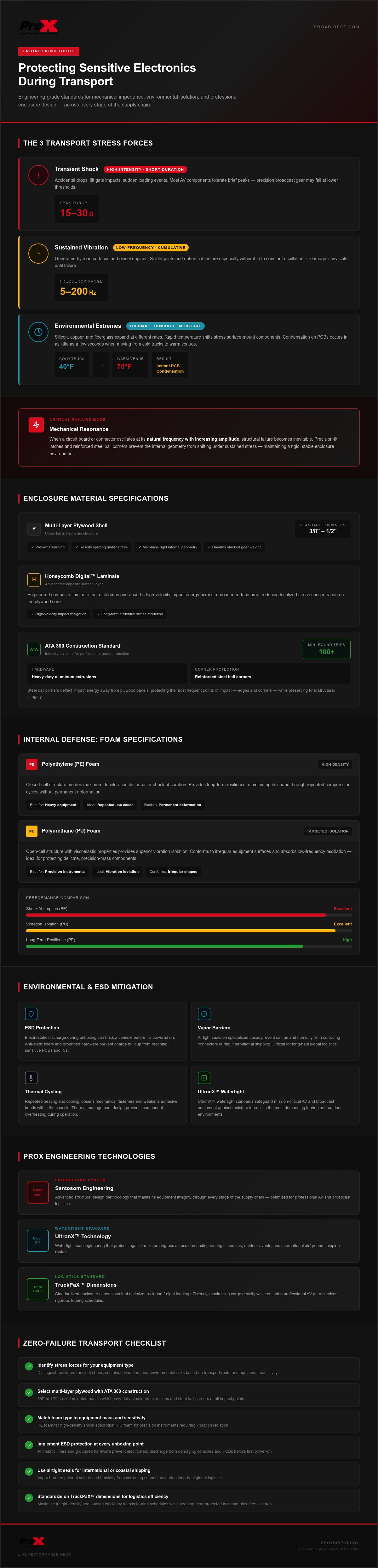
Task: Click the 5–200 Hz frequency range value
Action: (78, 292)
